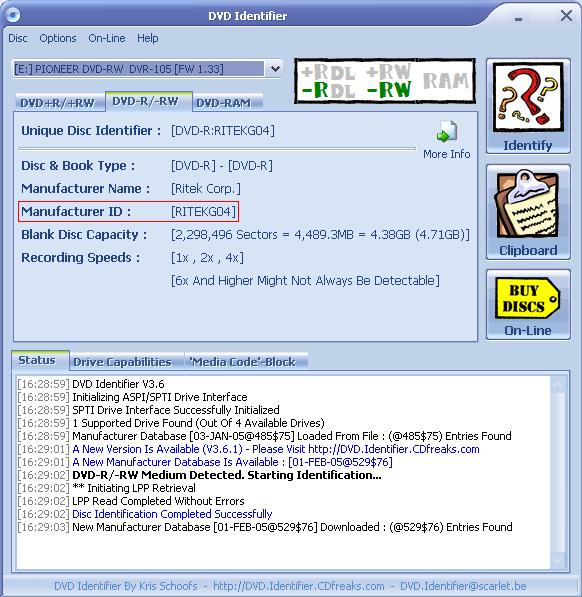Select the PIONEER DVD-RW DVR-105 drive field
Image resolution: width=582 pixels, height=597 pixels.
139,69
